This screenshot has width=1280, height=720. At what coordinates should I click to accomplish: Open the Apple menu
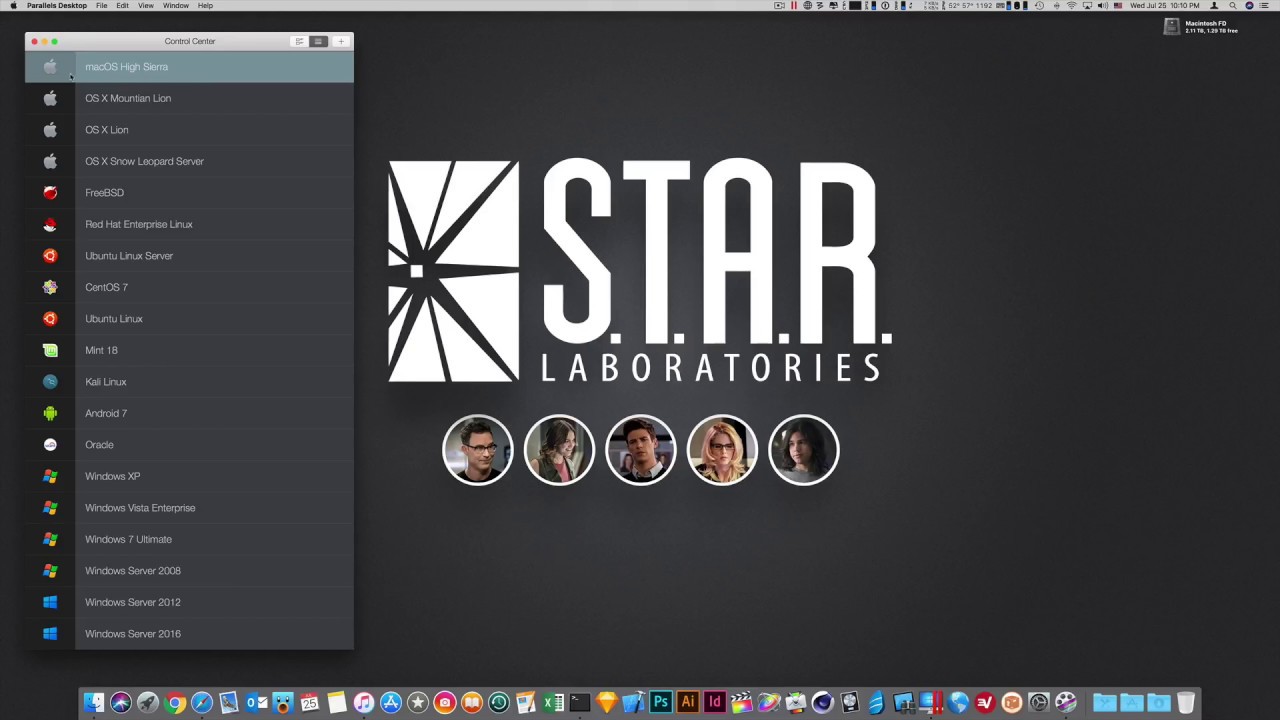[13, 6]
